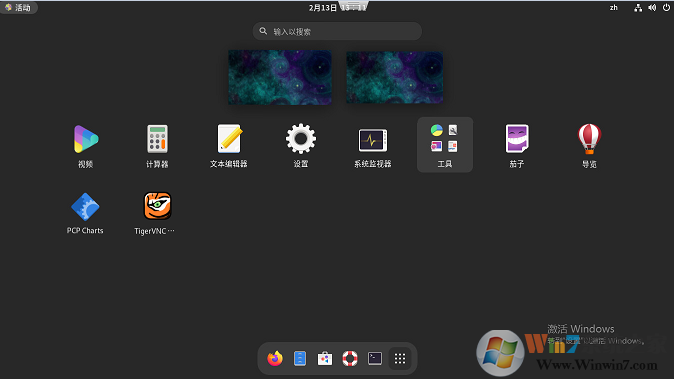Viewport: 674px width, 379px height.
Task: Launch PCP Charts application
Action: point(85,213)
